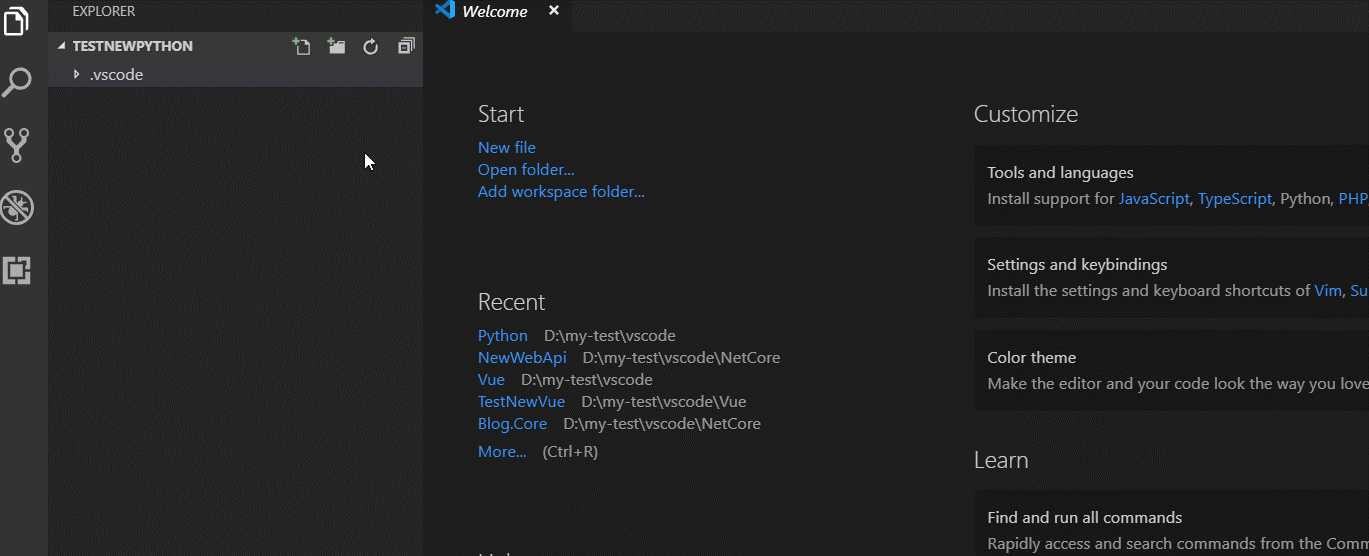Open the recent TestNewVue folder

click(521, 401)
